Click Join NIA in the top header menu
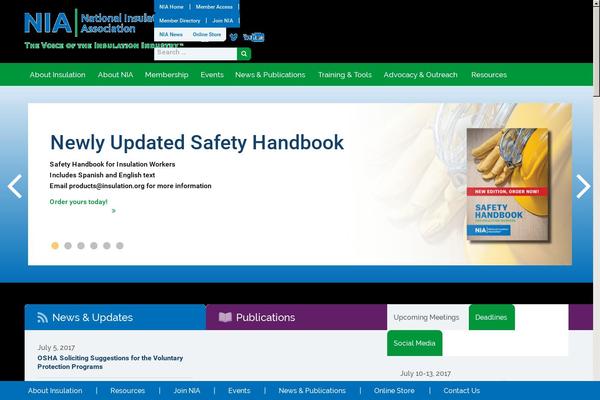 pos(223,21)
